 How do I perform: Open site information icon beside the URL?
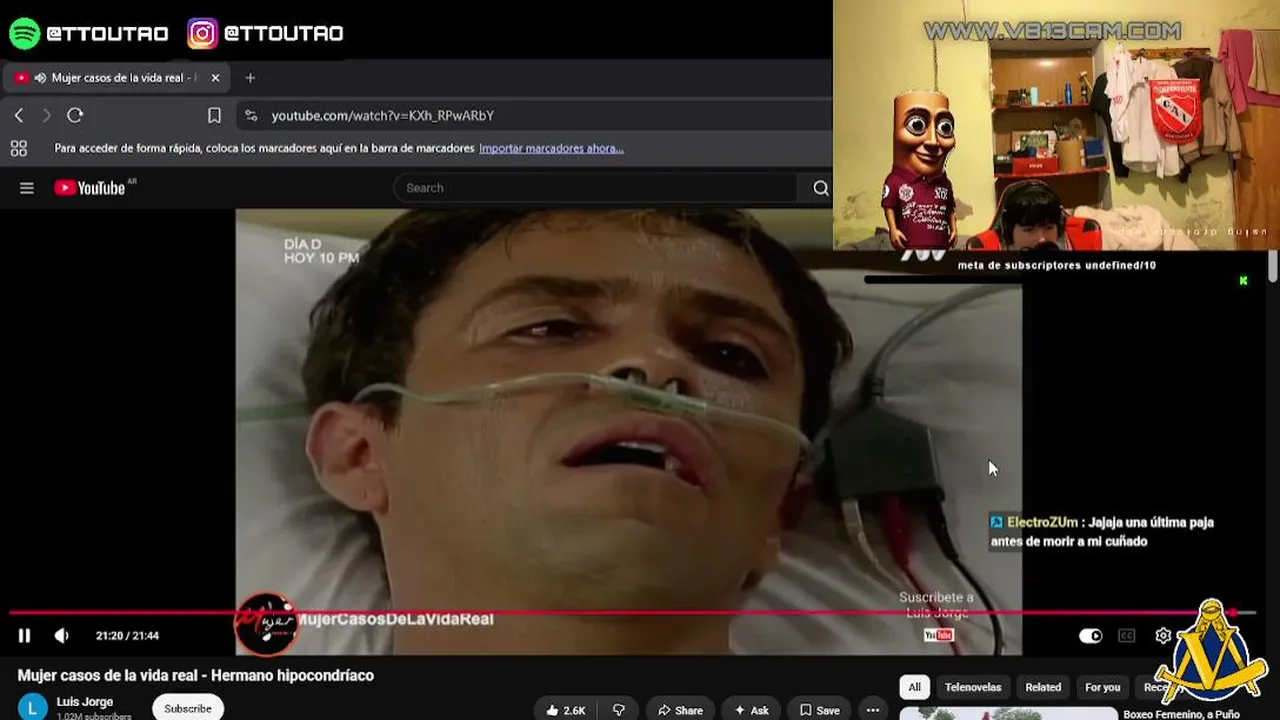(x=251, y=116)
